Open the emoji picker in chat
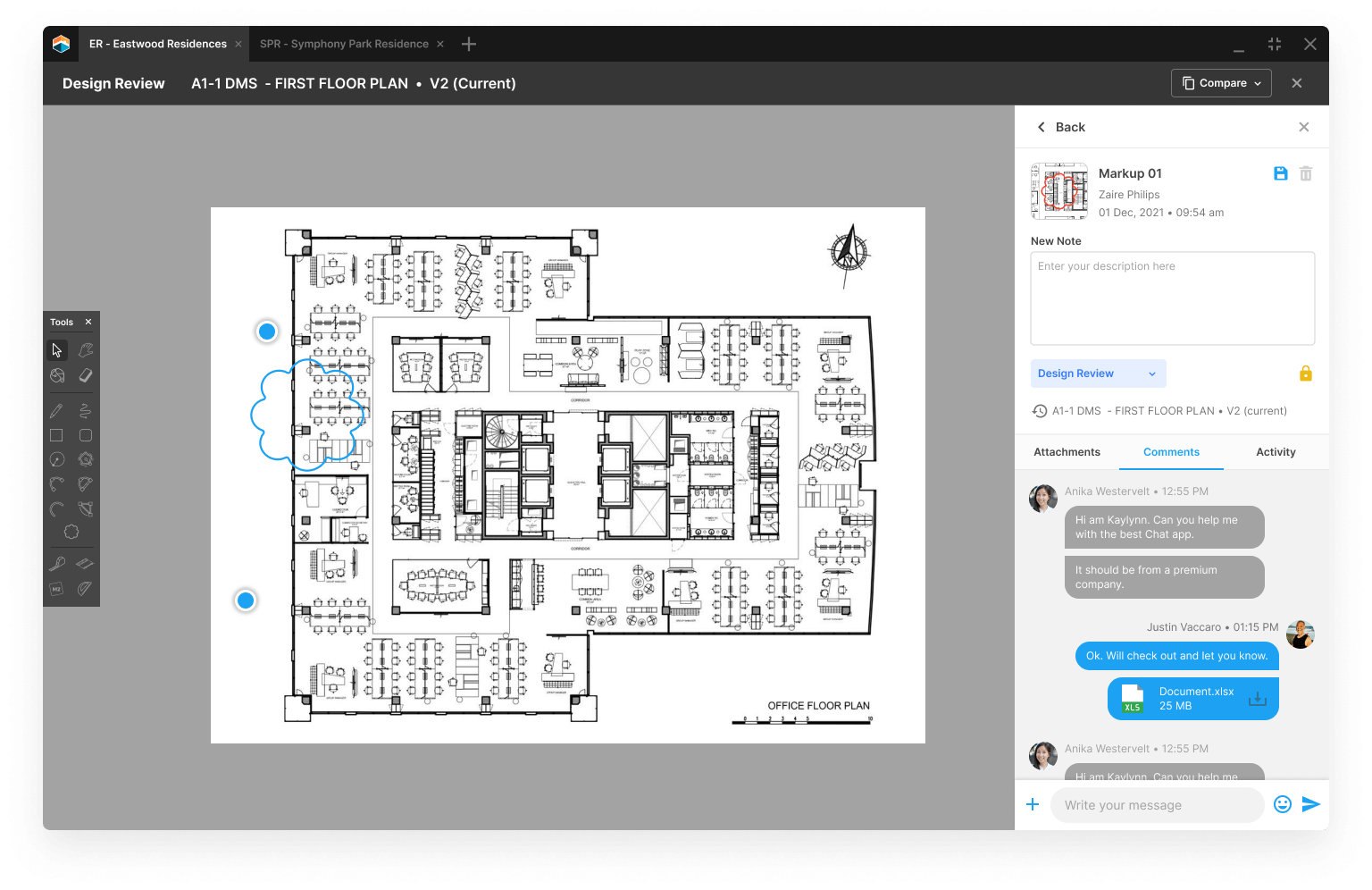Screen dimensions: 1372x890 pyautogui.click(x=1282, y=804)
